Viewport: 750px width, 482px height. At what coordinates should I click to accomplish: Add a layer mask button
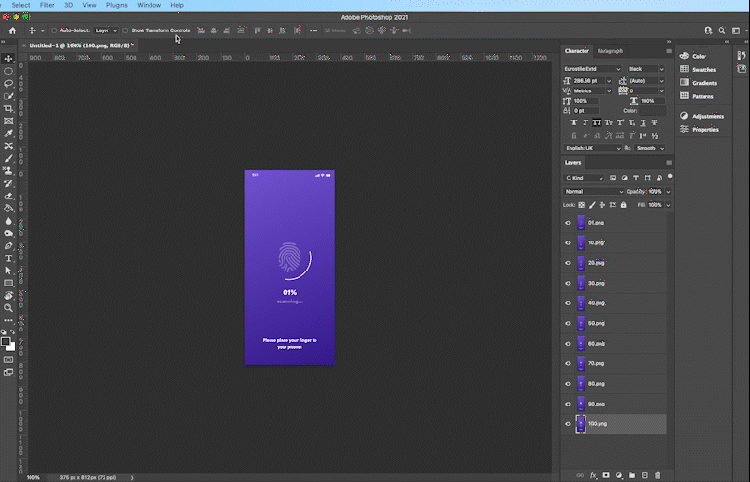pos(606,475)
